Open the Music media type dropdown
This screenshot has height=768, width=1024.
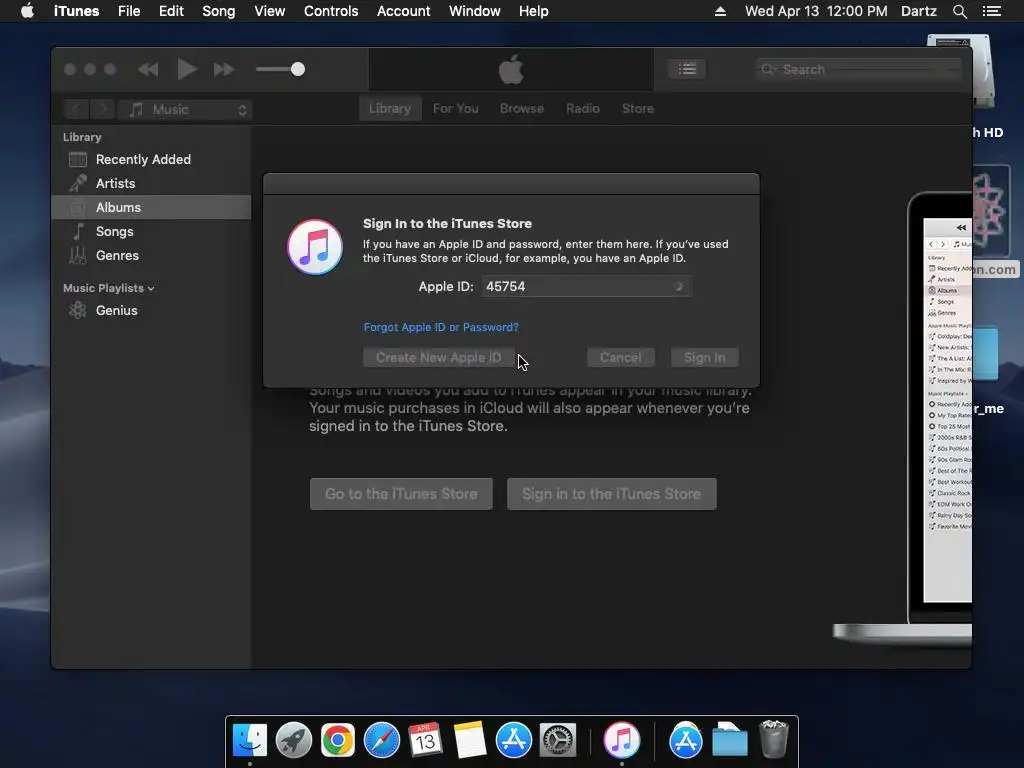click(185, 109)
